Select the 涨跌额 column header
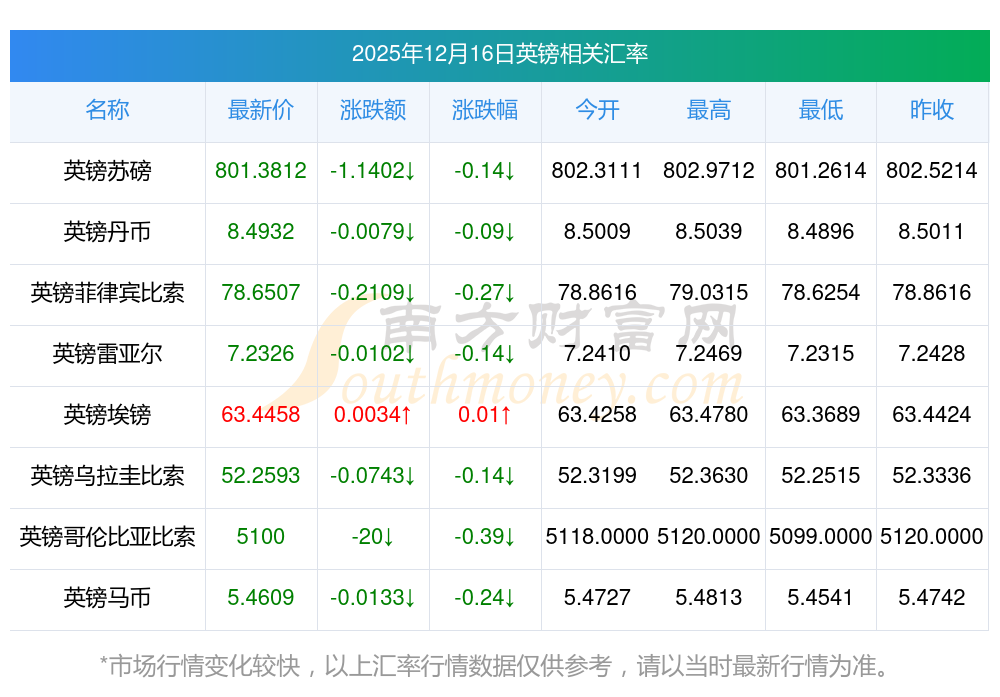 click(x=372, y=110)
